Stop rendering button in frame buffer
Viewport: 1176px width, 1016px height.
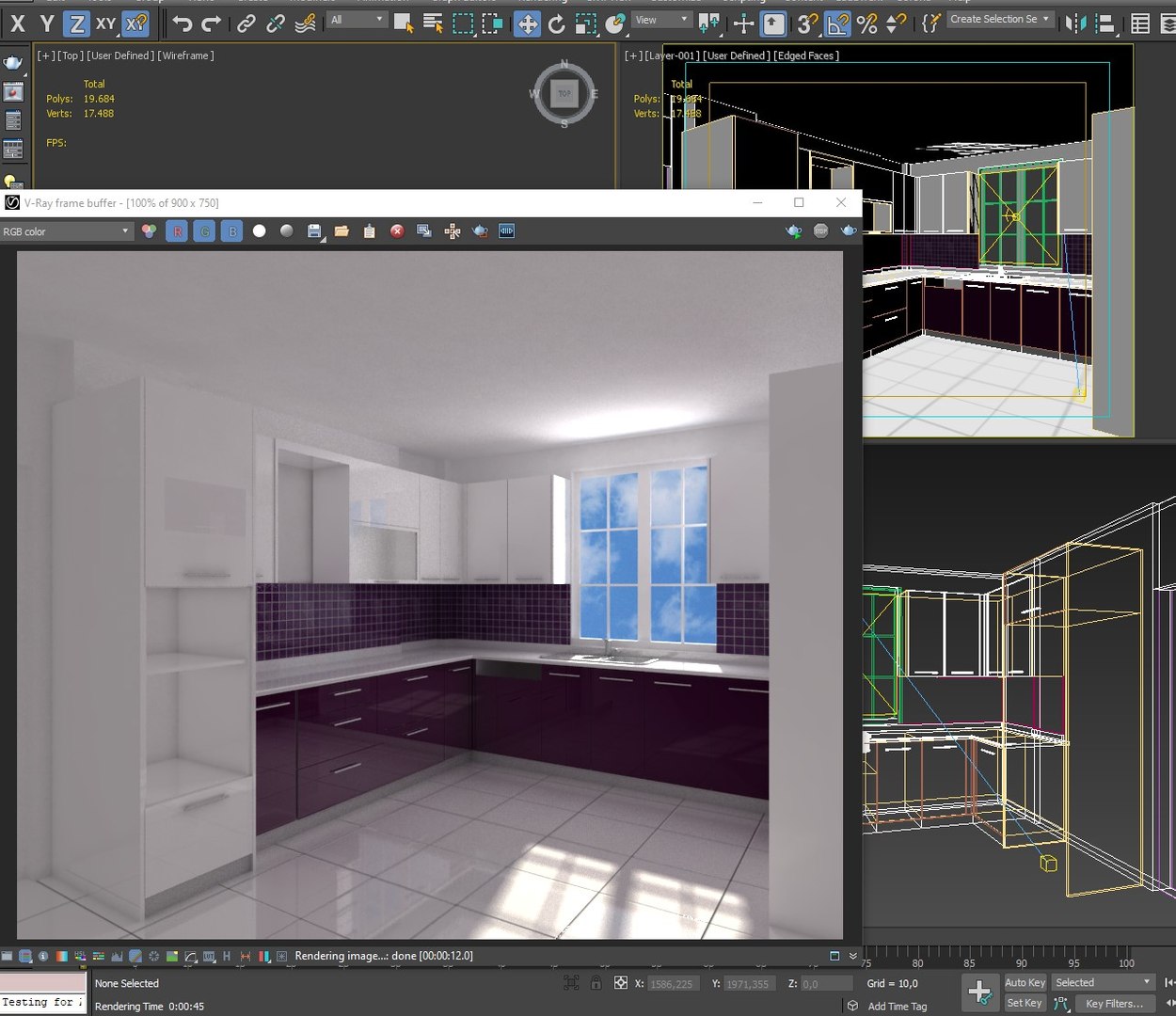pos(820,230)
